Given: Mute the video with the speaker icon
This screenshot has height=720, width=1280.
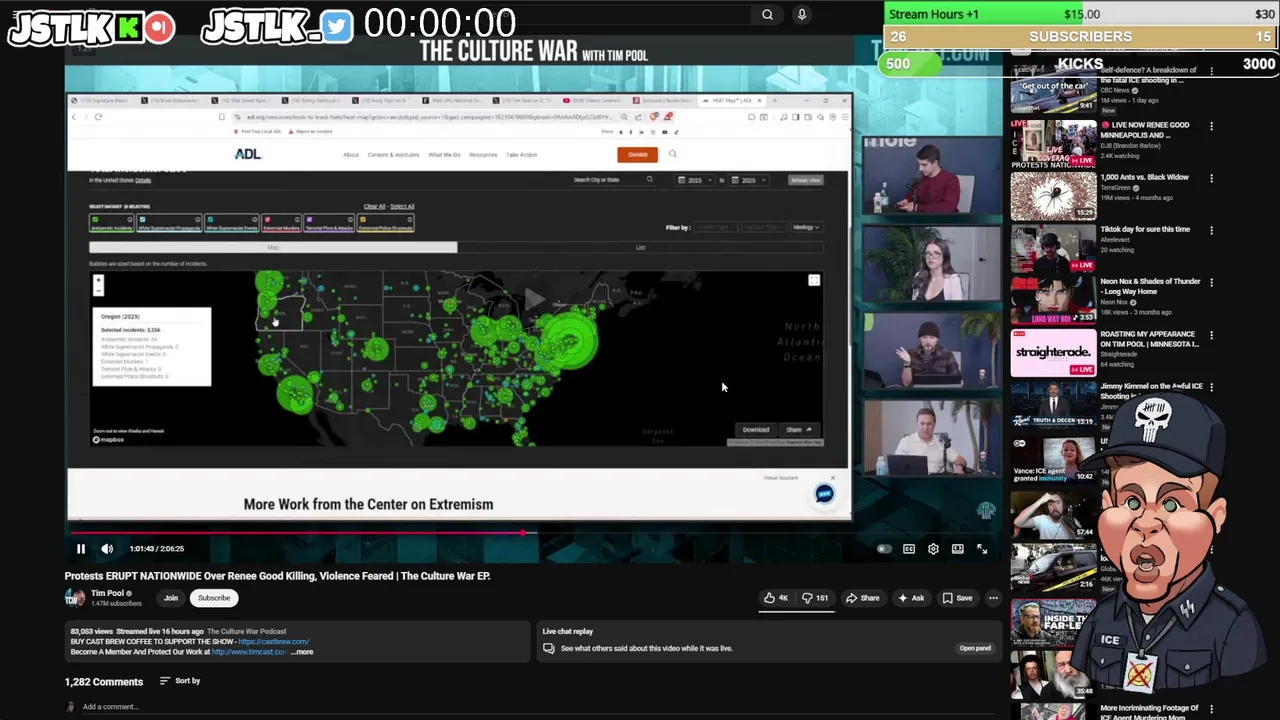Looking at the screenshot, I should tap(107, 548).
